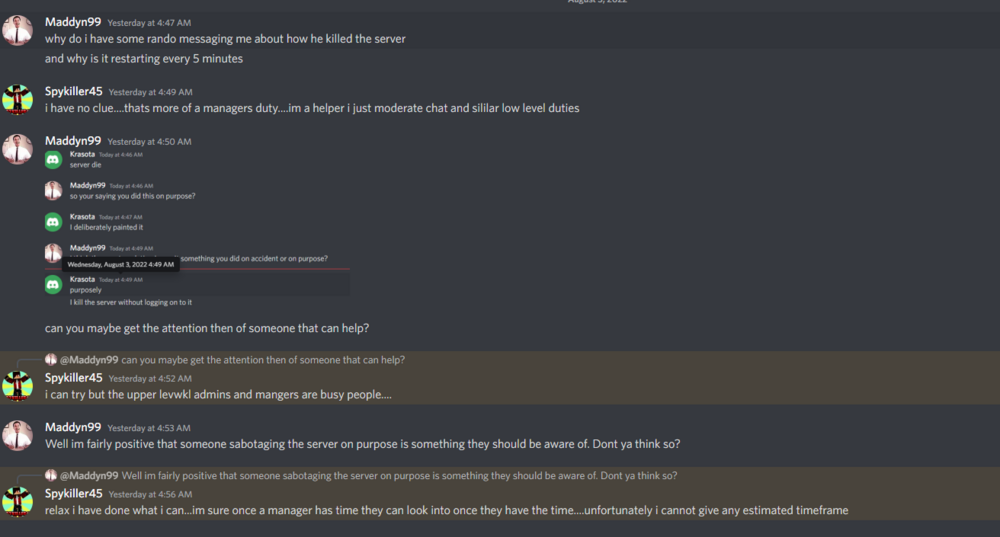Select Spykiller45's avatar on the 4:52 AM message
Screen dimensions: 1000x537
click(x=17, y=386)
